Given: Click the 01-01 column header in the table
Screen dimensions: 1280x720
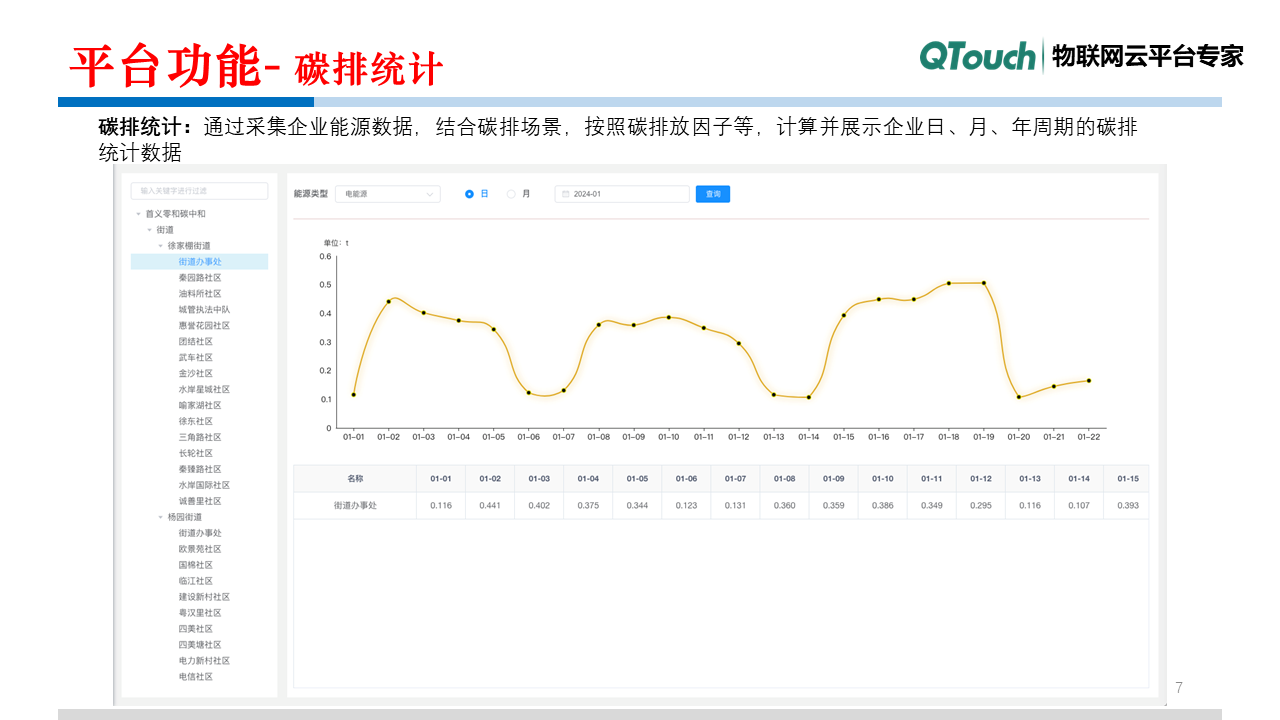Looking at the screenshot, I should pos(441,478).
